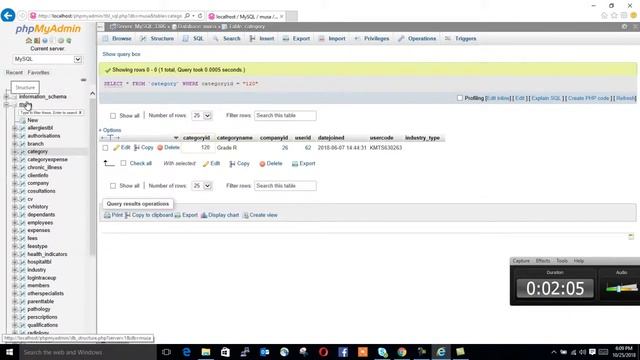Open the Triggers tab
This screenshot has height=360, width=640.
[460, 38]
